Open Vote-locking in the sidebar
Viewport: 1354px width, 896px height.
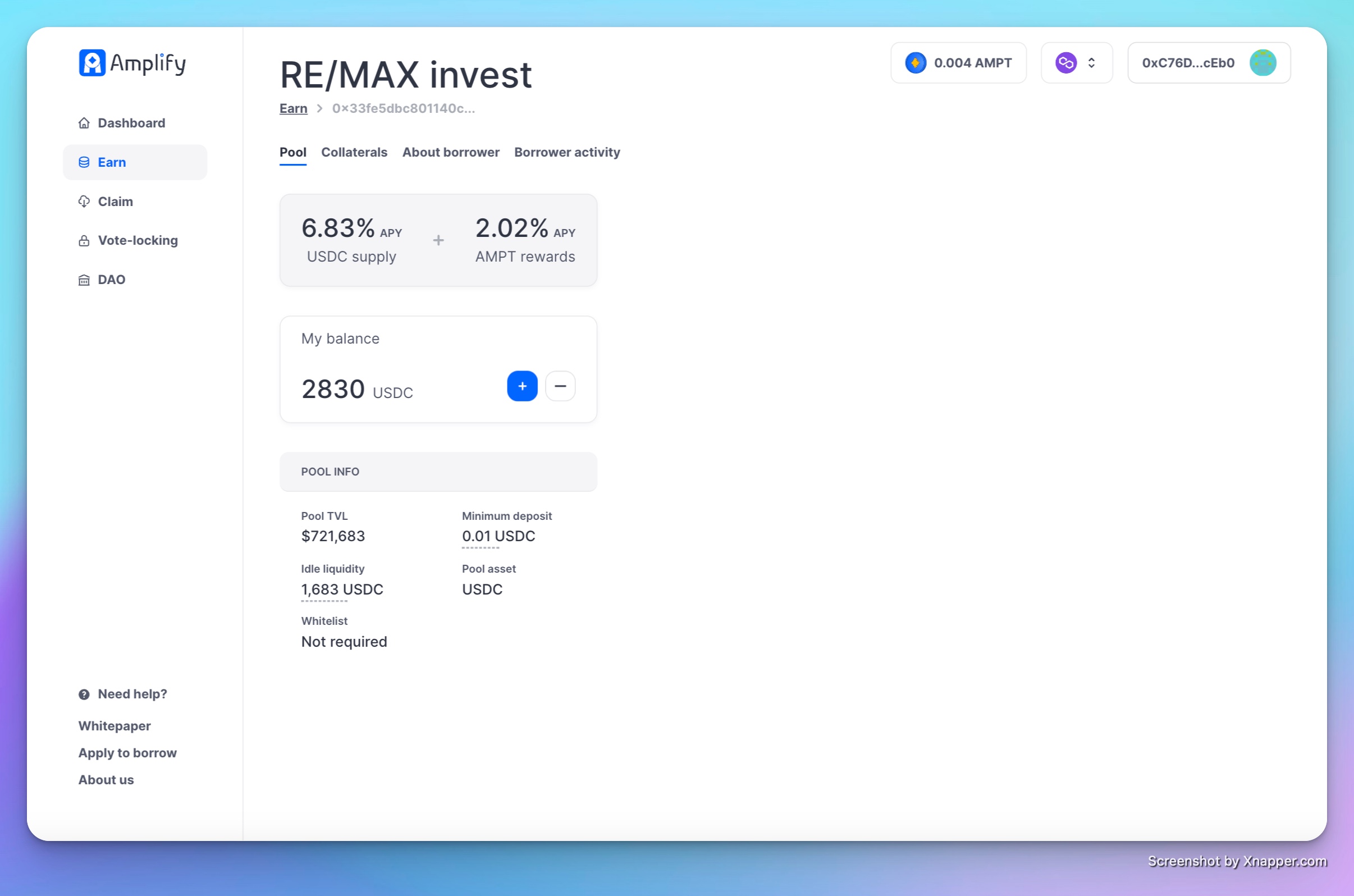point(135,241)
